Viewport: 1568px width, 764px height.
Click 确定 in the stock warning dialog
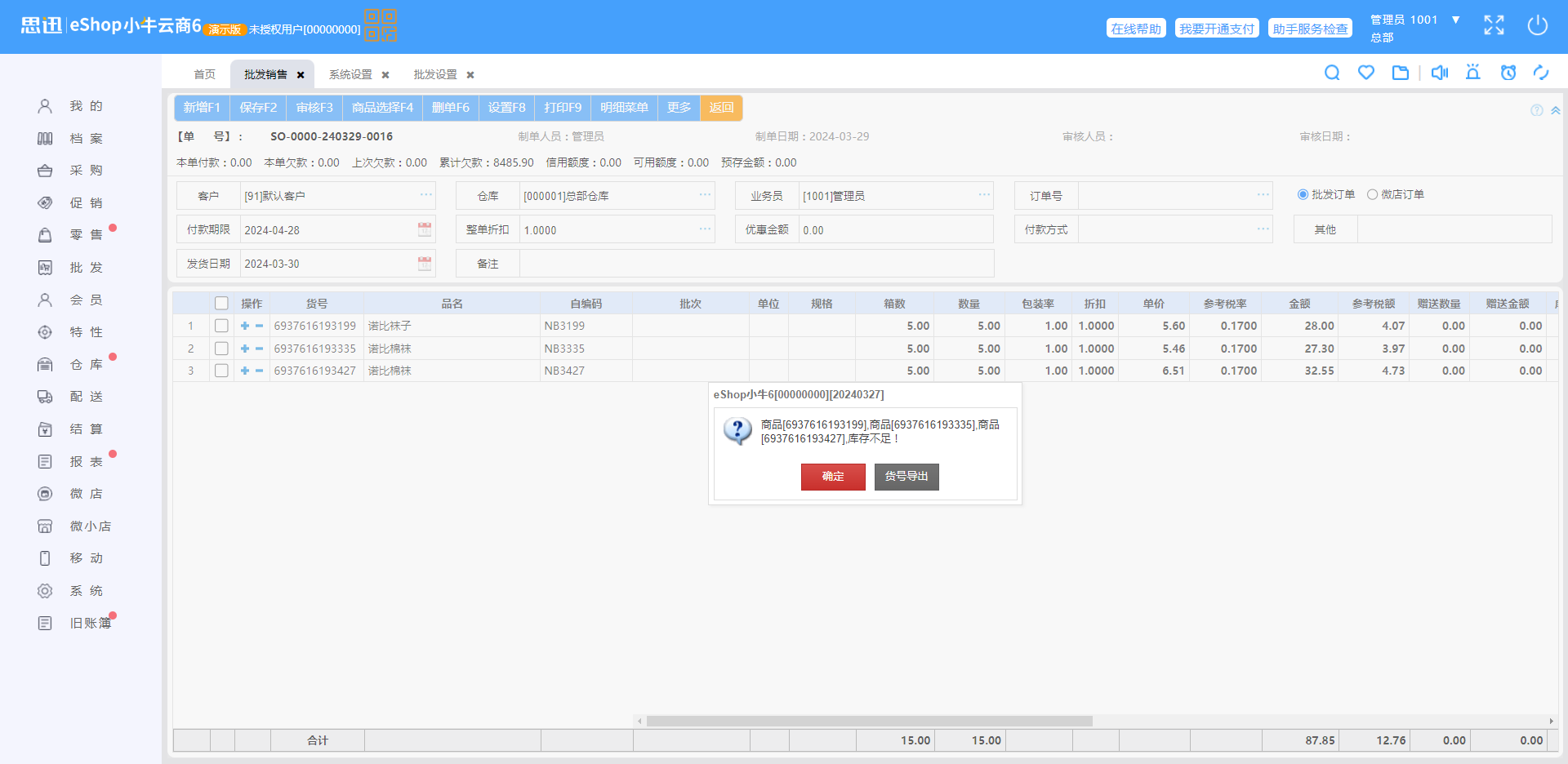coord(833,477)
